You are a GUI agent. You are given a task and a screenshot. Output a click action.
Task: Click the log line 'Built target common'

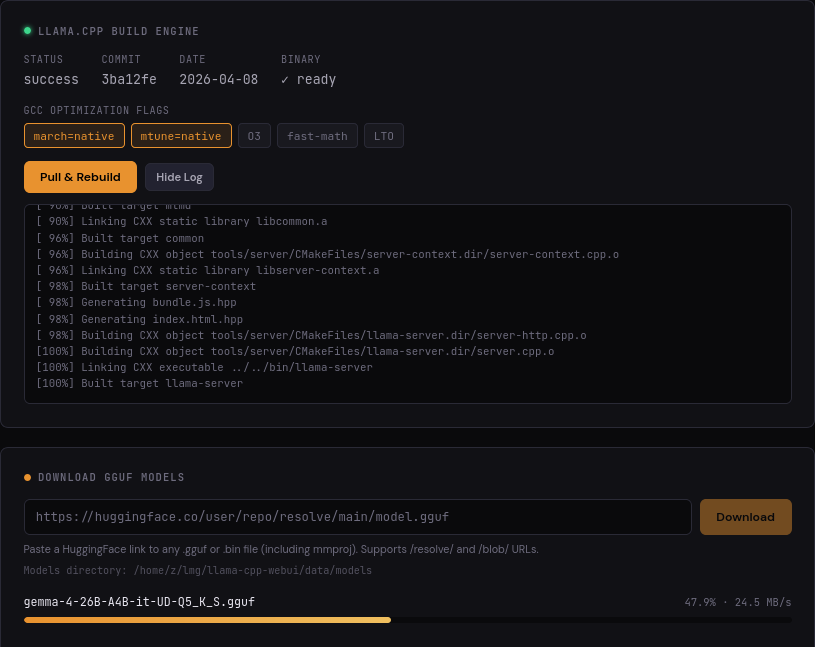(x=120, y=238)
